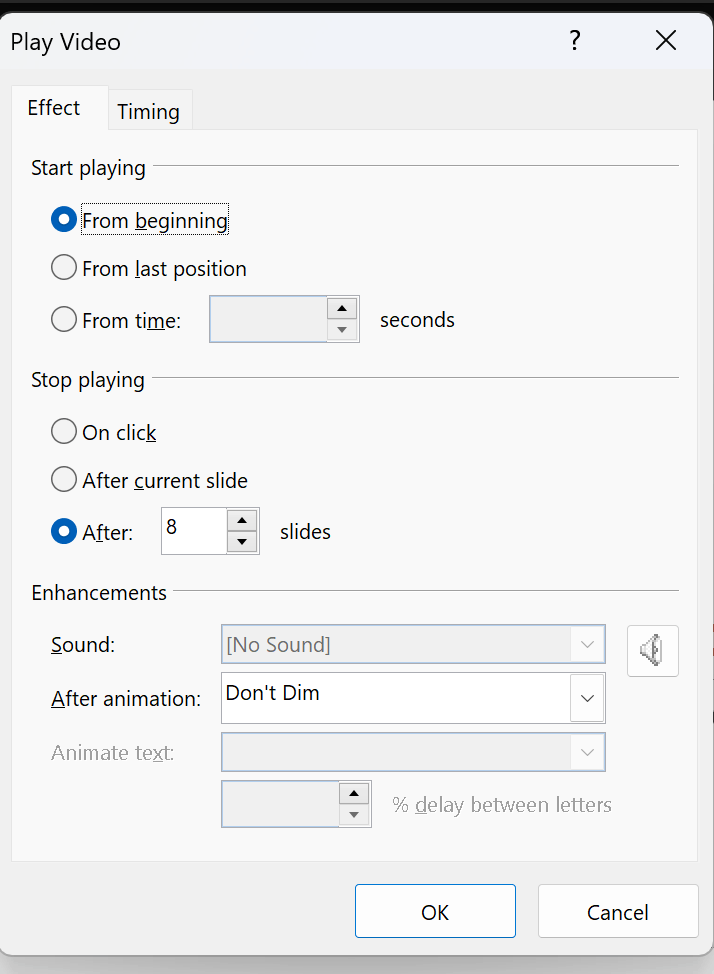Increase From time seconds value

[342, 309]
